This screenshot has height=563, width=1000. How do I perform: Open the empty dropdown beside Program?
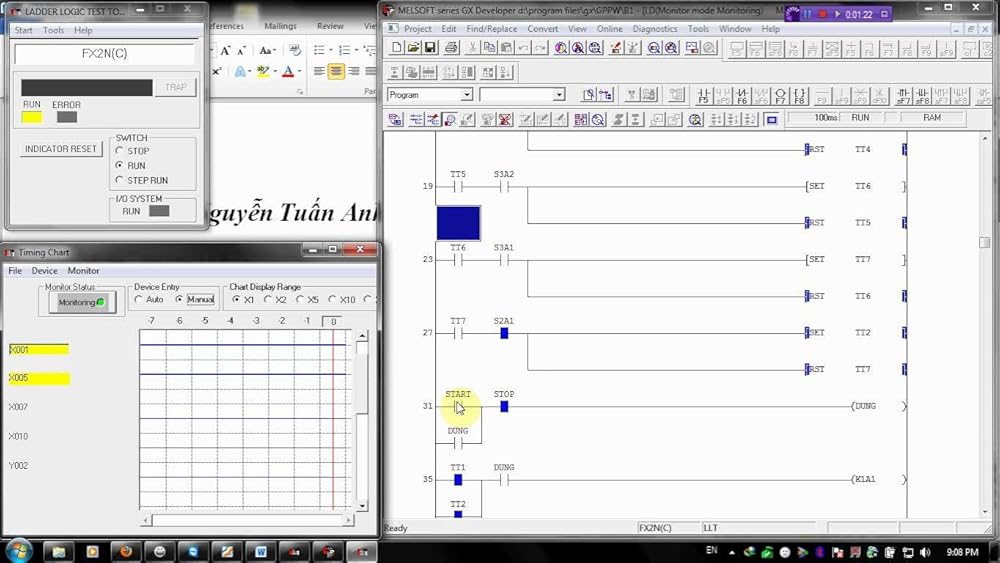click(x=559, y=95)
